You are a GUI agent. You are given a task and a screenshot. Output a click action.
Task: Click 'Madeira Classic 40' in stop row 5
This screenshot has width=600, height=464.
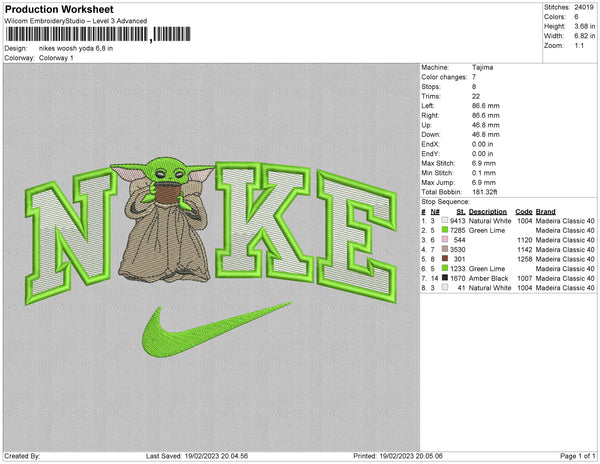pyautogui.click(x=565, y=259)
